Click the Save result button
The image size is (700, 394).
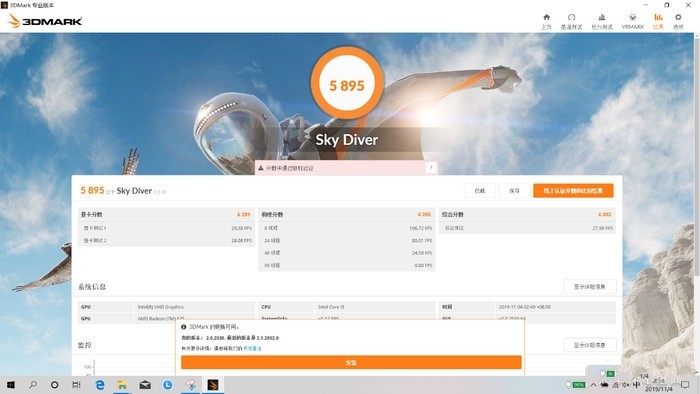(514, 191)
